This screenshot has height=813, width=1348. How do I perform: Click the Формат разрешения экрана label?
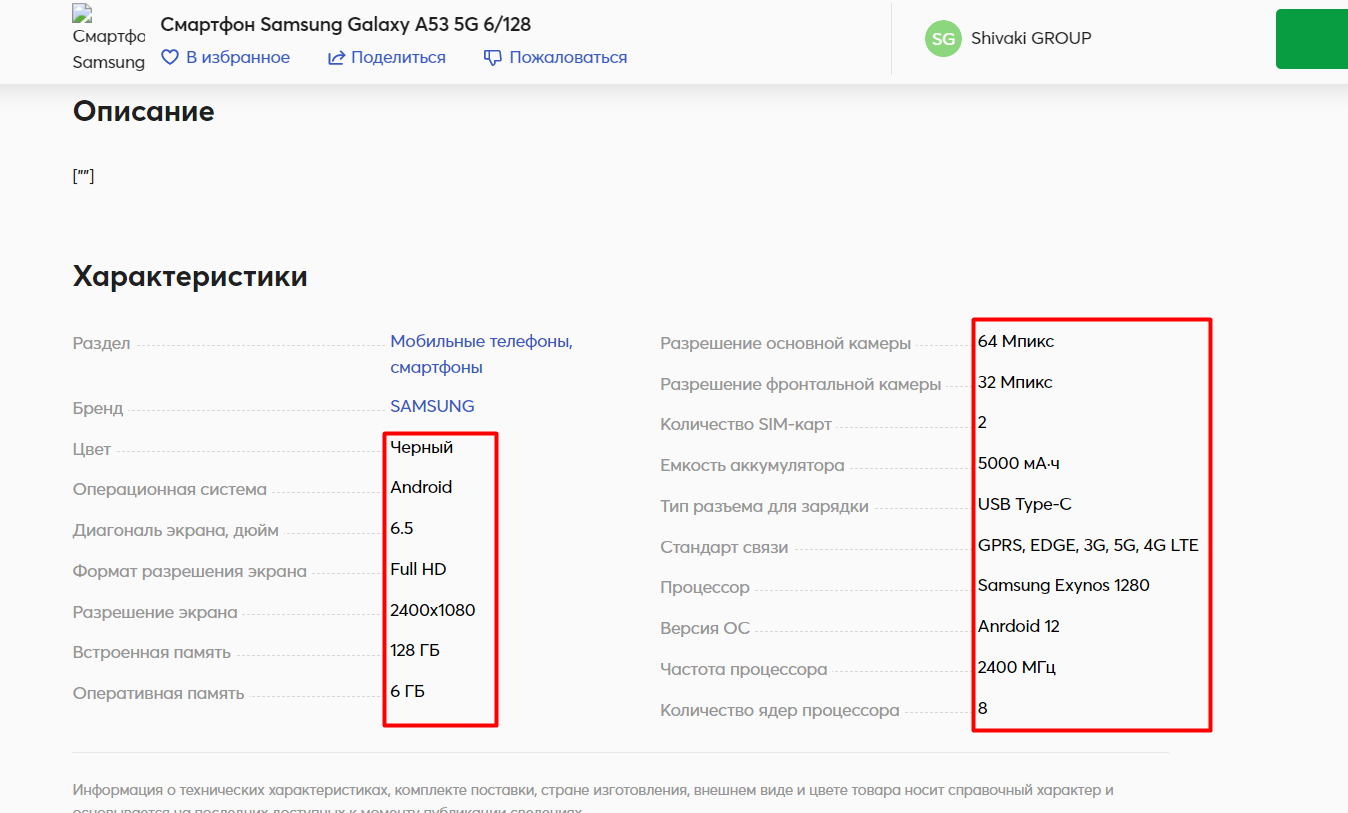pyautogui.click(x=190, y=571)
